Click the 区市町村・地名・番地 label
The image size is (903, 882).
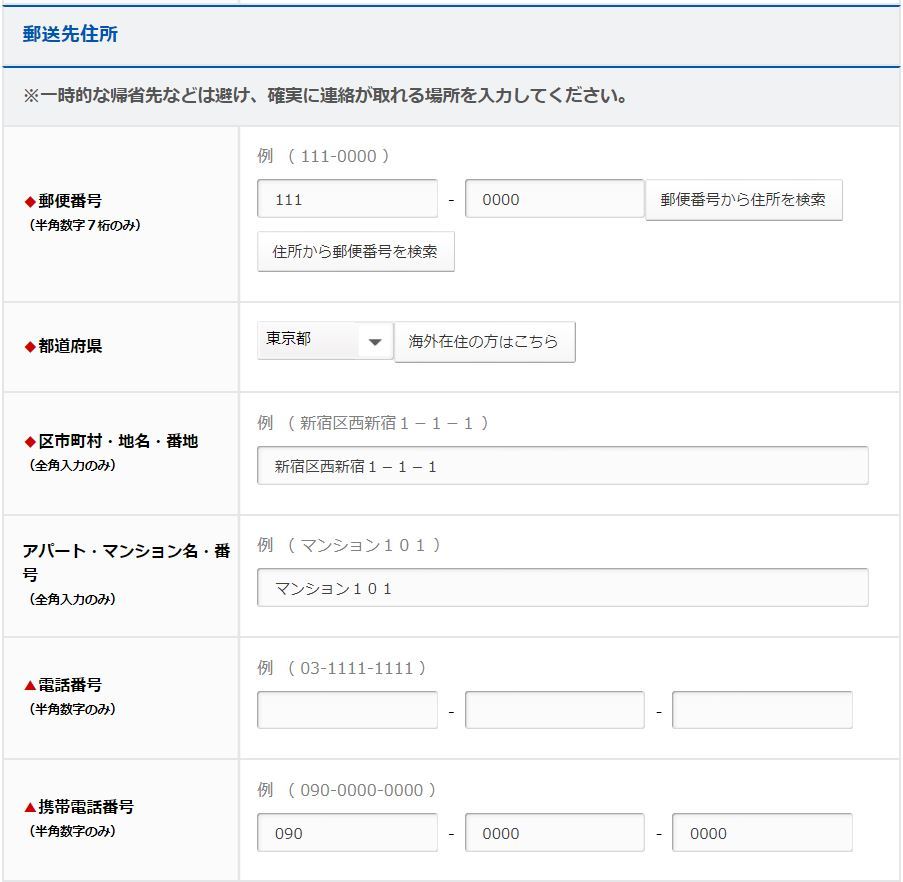117,441
